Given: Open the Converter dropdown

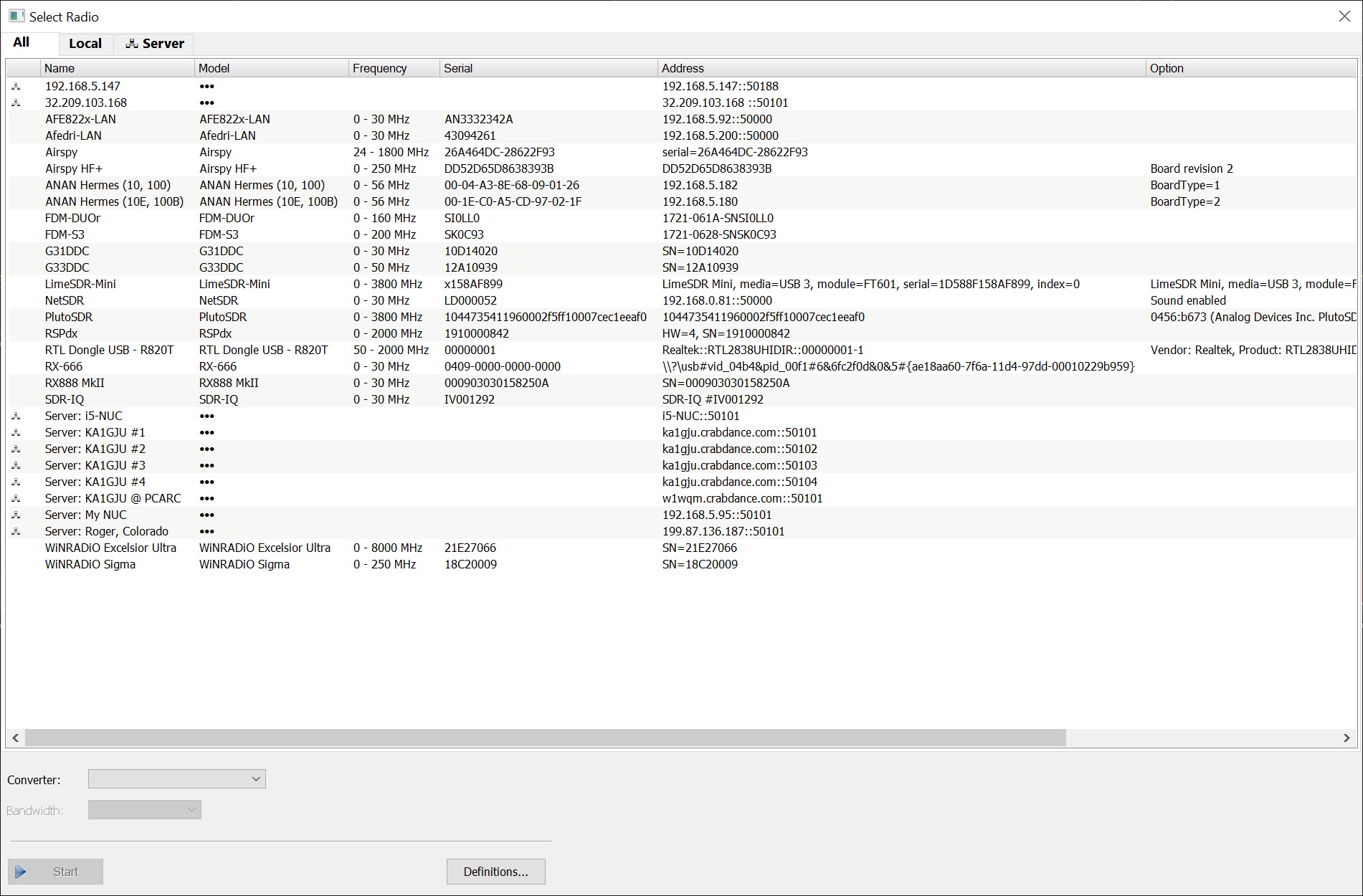Looking at the screenshot, I should point(176,779).
